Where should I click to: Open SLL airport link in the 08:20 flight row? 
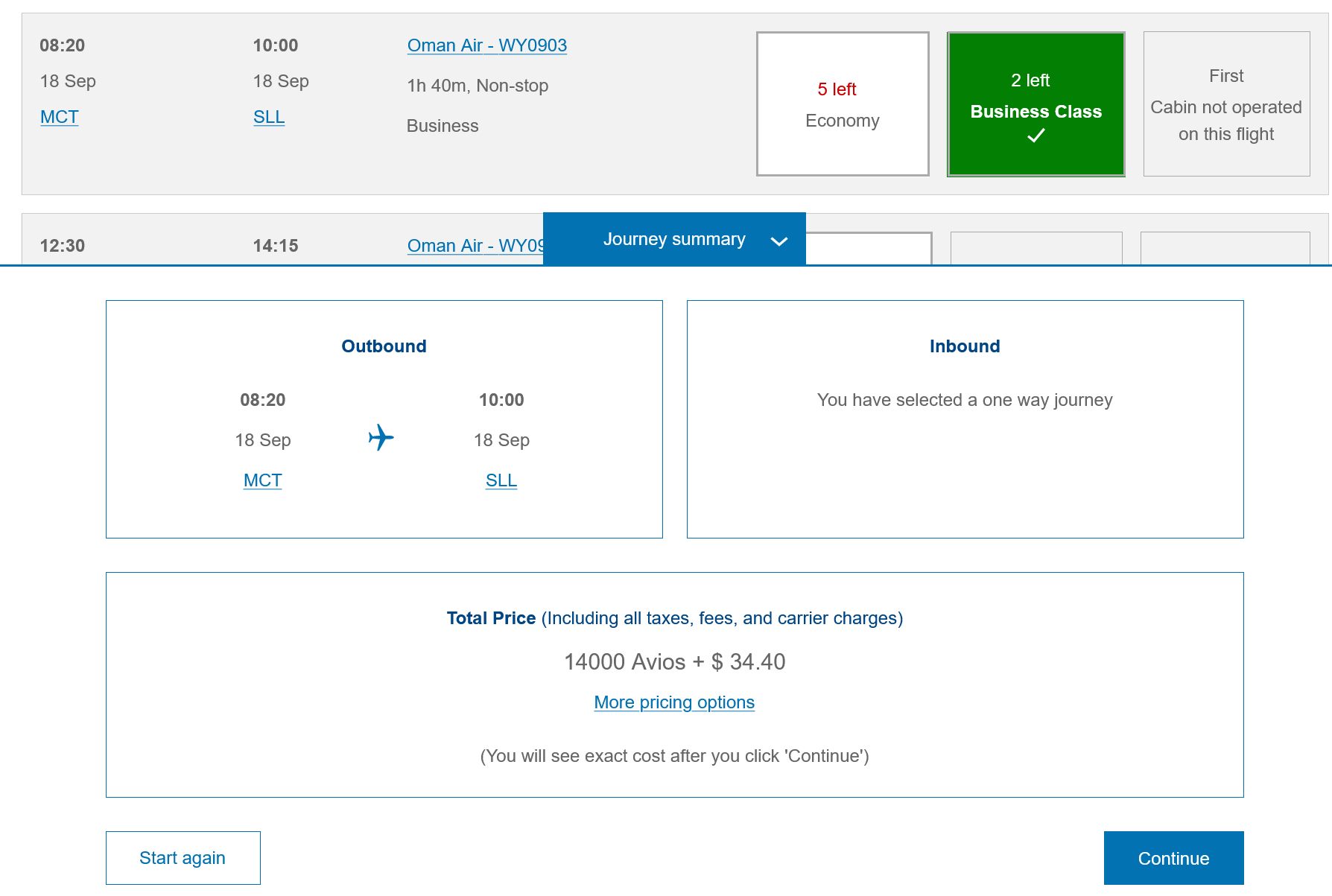tap(269, 117)
